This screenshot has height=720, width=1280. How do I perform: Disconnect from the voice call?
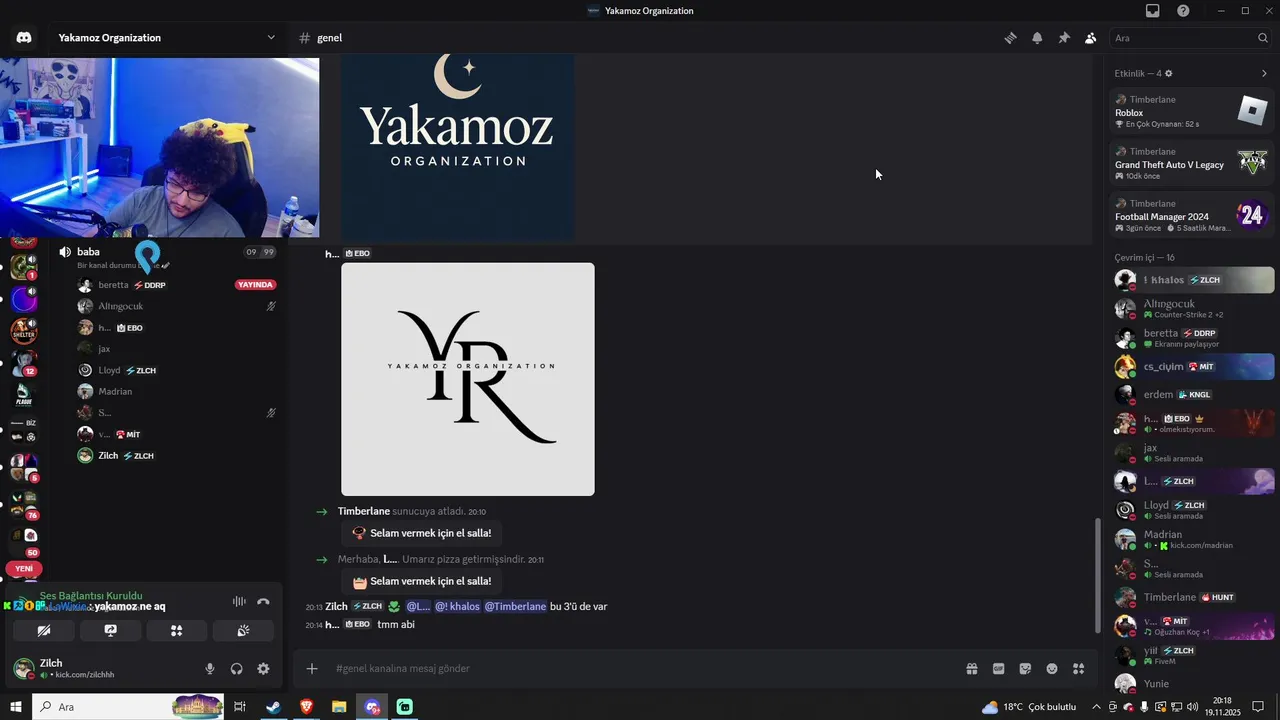coord(263,601)
